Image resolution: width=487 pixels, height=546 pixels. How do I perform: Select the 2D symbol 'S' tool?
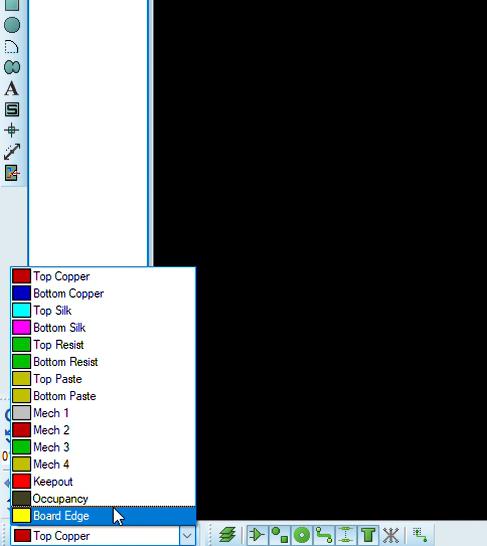pos(12,109)
